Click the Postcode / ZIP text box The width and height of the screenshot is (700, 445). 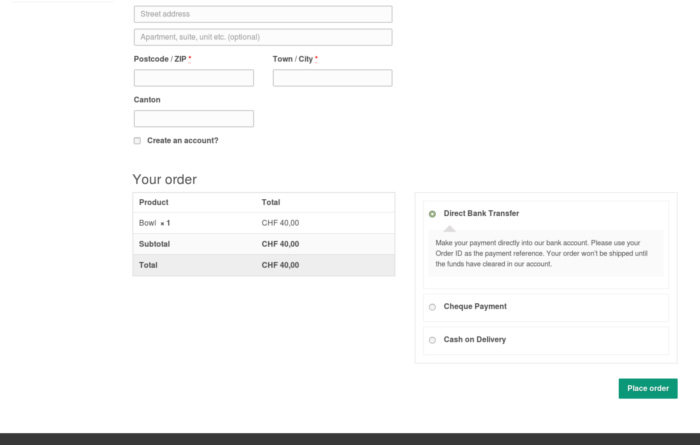tap(193, 78)
